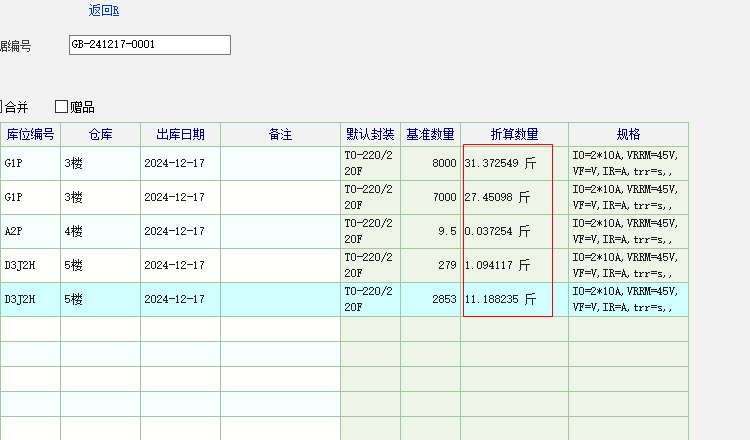
Task: Click the 默认封装 column header
Action: 370,134
